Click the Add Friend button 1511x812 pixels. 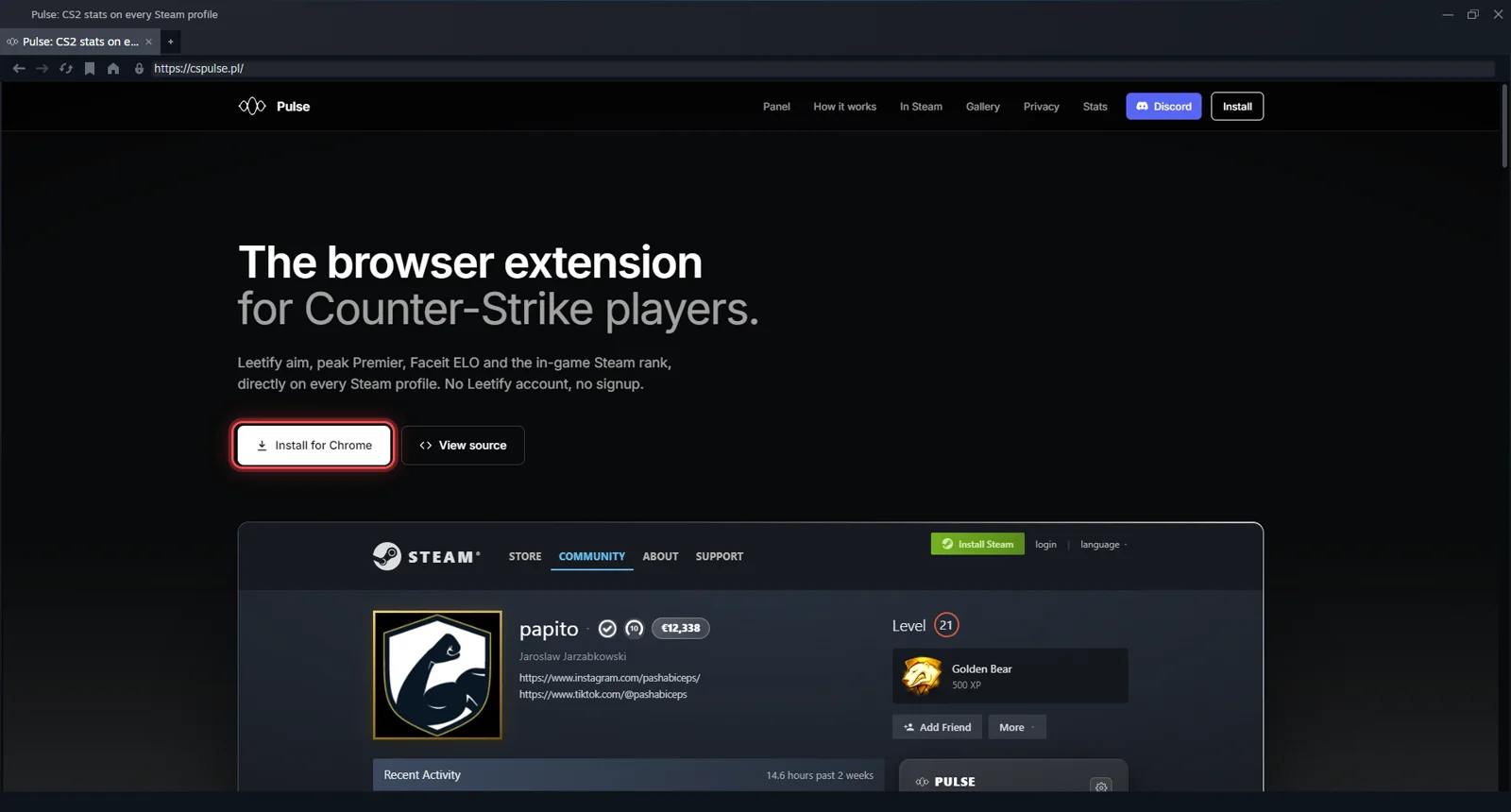click(937, 727)
